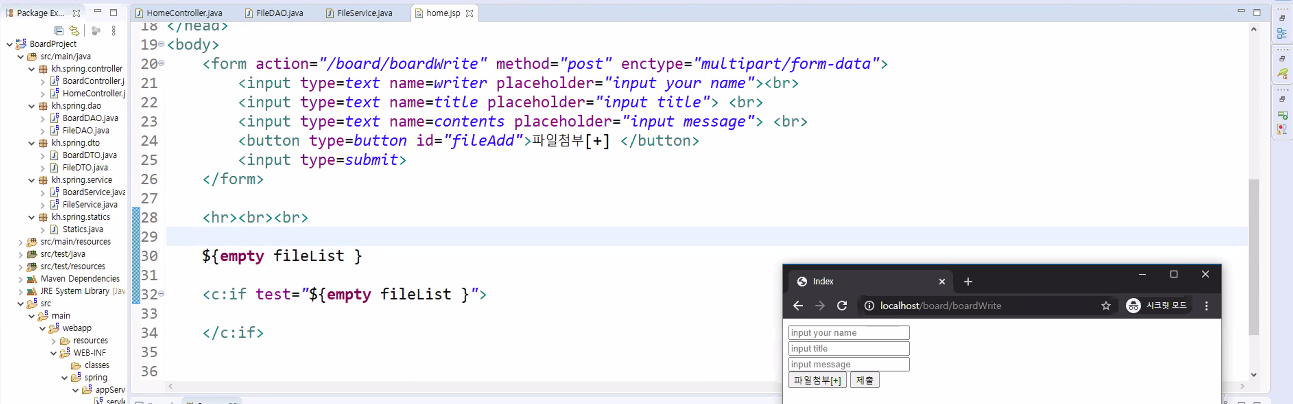Open a new browser tab

pos(968,282)
